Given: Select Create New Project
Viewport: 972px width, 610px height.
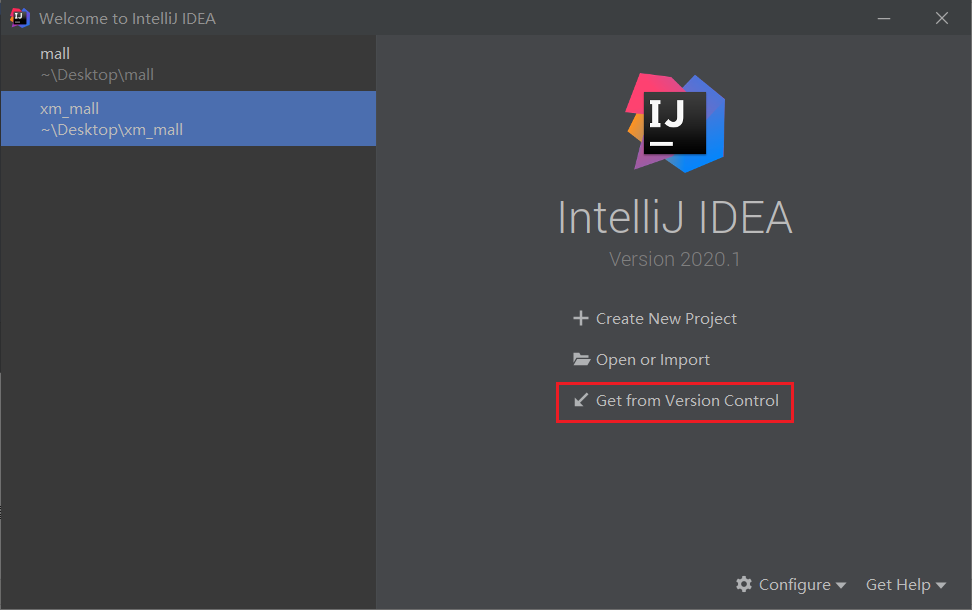Looking at the screenshot, I should pyautogui.click(x=666, y=319).
